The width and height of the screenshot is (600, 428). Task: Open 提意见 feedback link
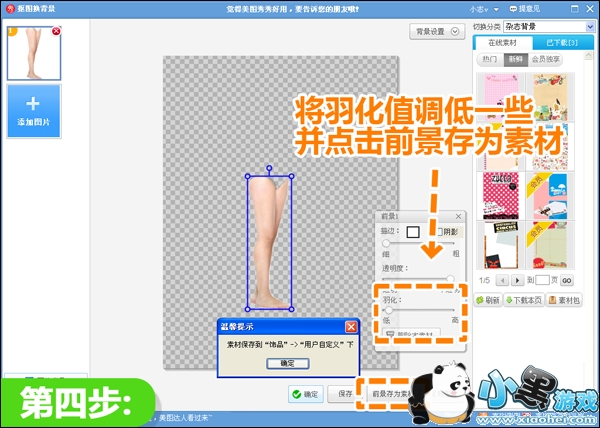pyautogui.click(x=525, y=9)
